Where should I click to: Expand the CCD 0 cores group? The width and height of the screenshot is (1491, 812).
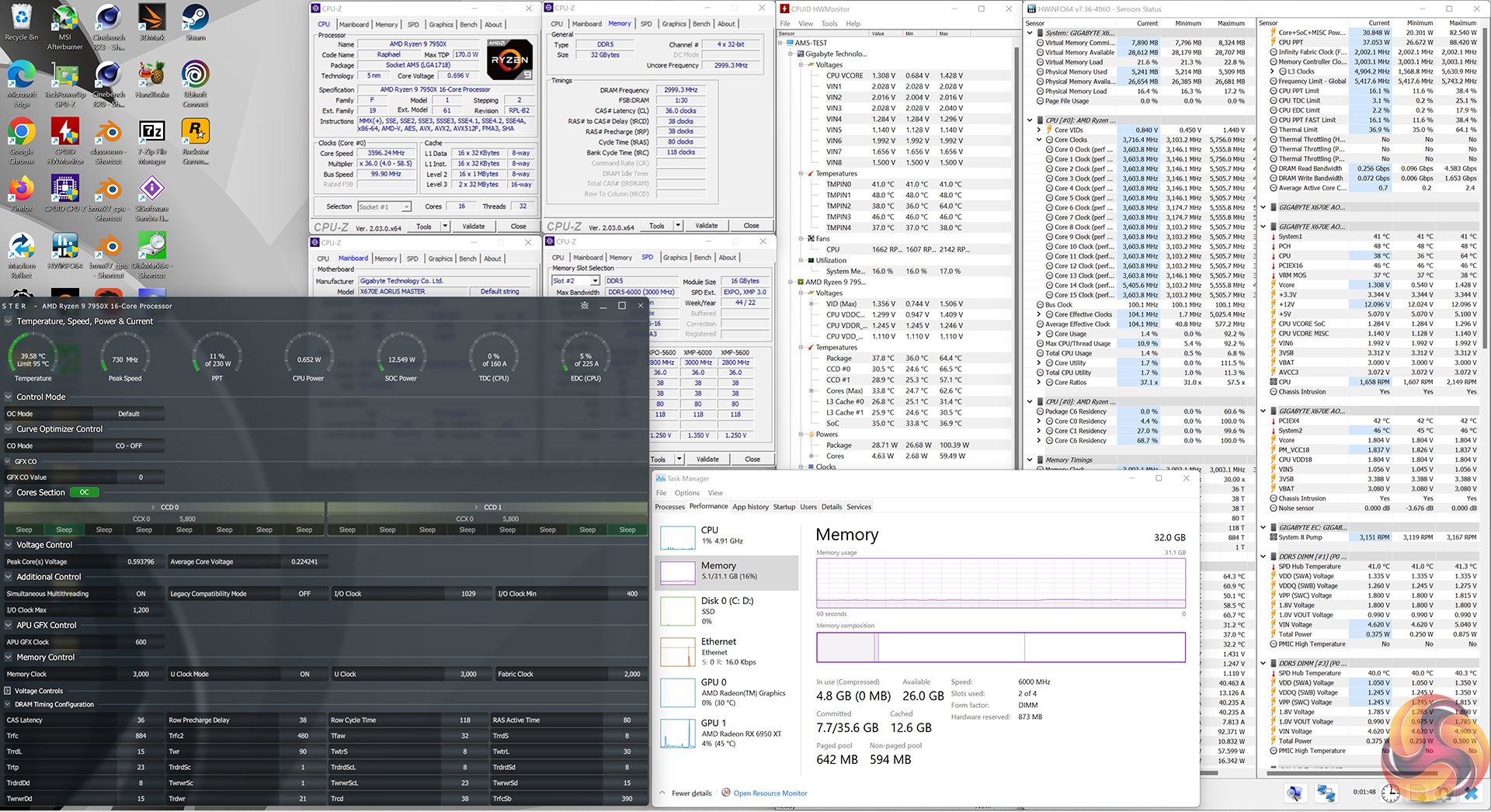click(155, 507)
